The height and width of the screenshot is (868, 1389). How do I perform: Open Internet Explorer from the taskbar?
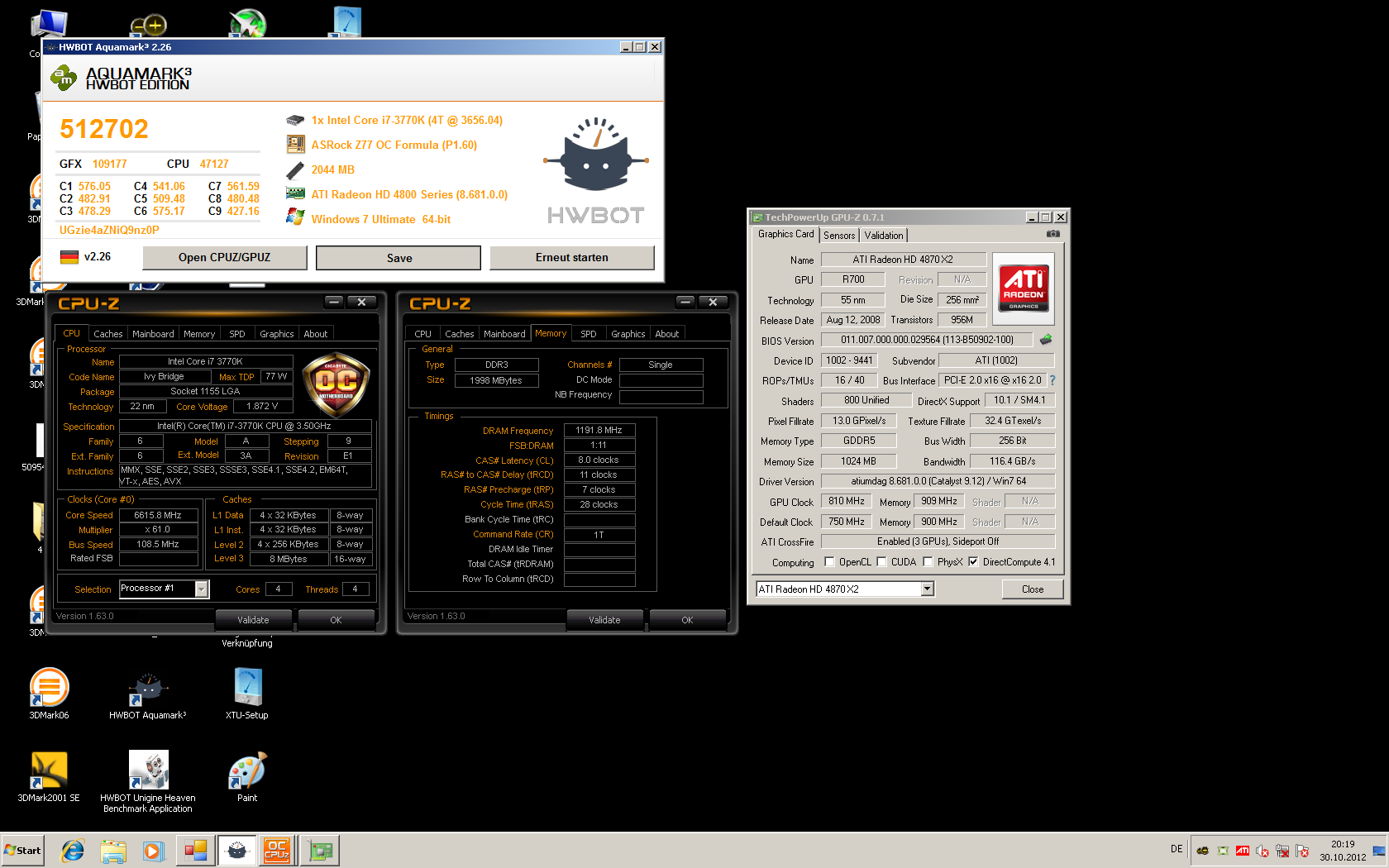click(x=73, y=850)
